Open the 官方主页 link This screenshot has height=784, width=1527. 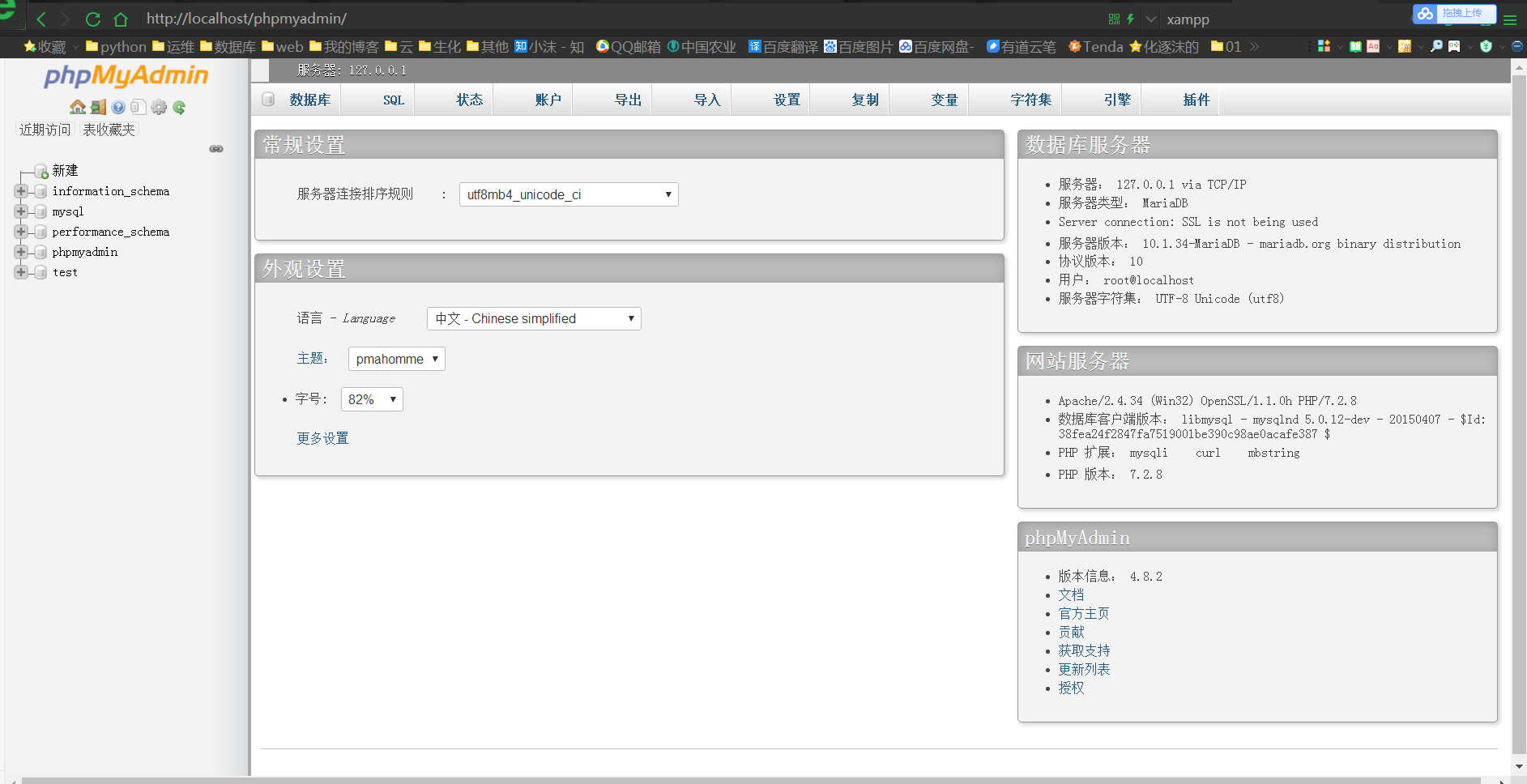click(x=1084, y=613)
